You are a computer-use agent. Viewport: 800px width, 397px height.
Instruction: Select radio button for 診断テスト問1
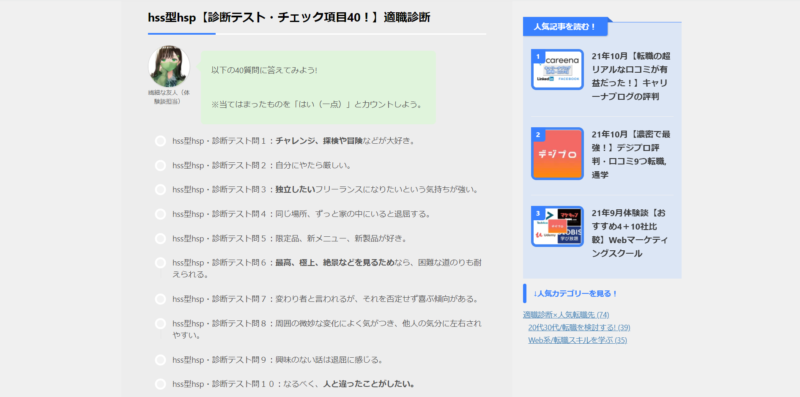pos(160,141)
